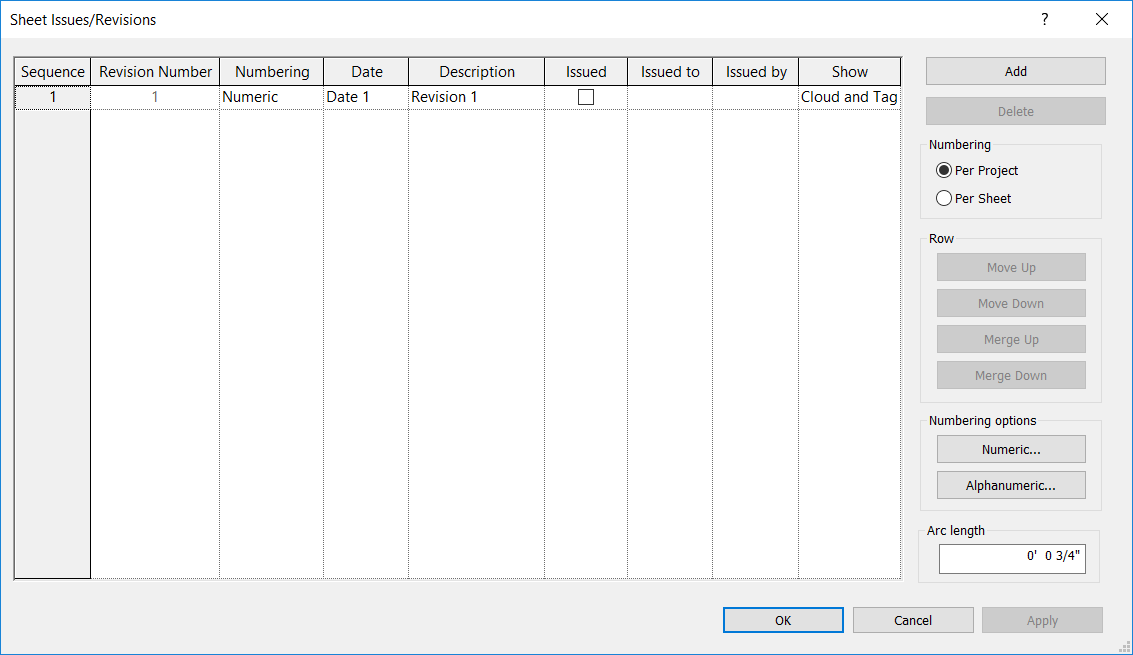Enable the Issued checkbox for Revision 1

point(585,97)
